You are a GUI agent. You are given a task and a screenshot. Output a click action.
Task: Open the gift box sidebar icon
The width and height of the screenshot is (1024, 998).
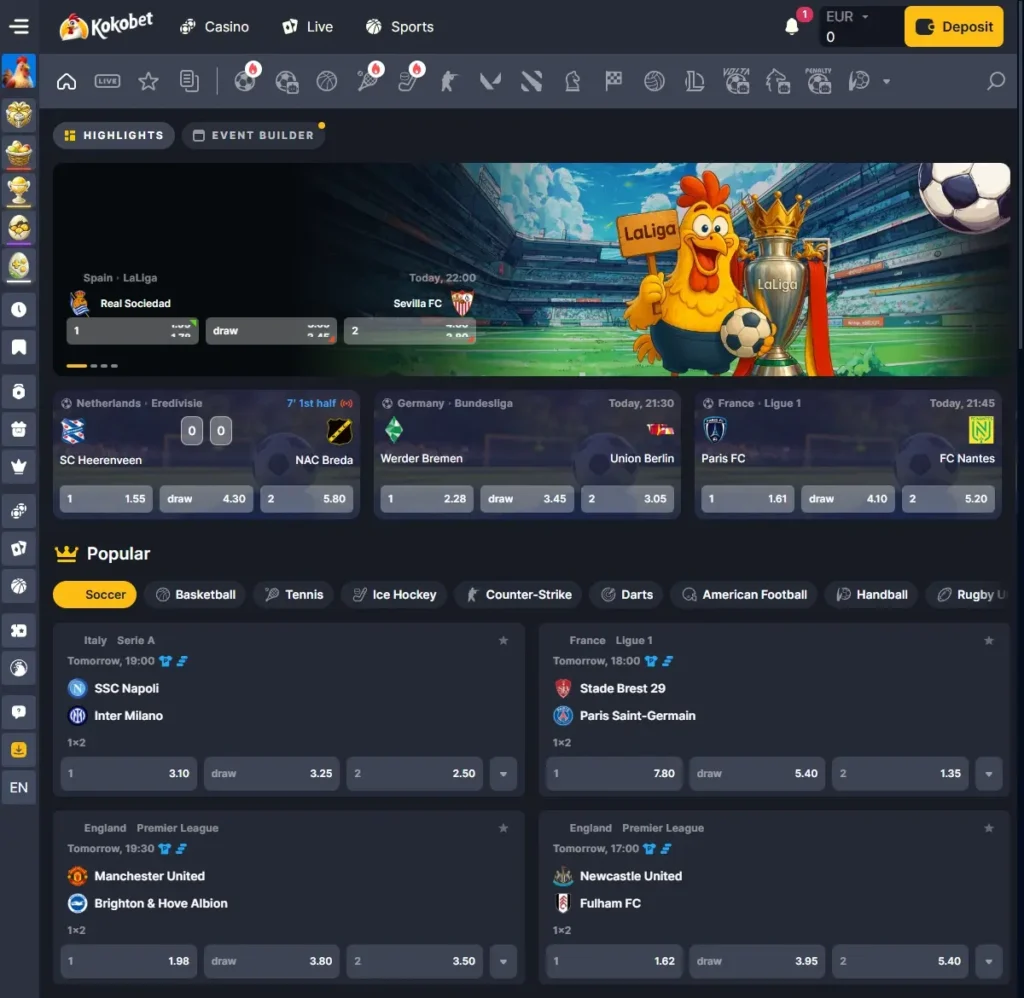coord(18,114)
